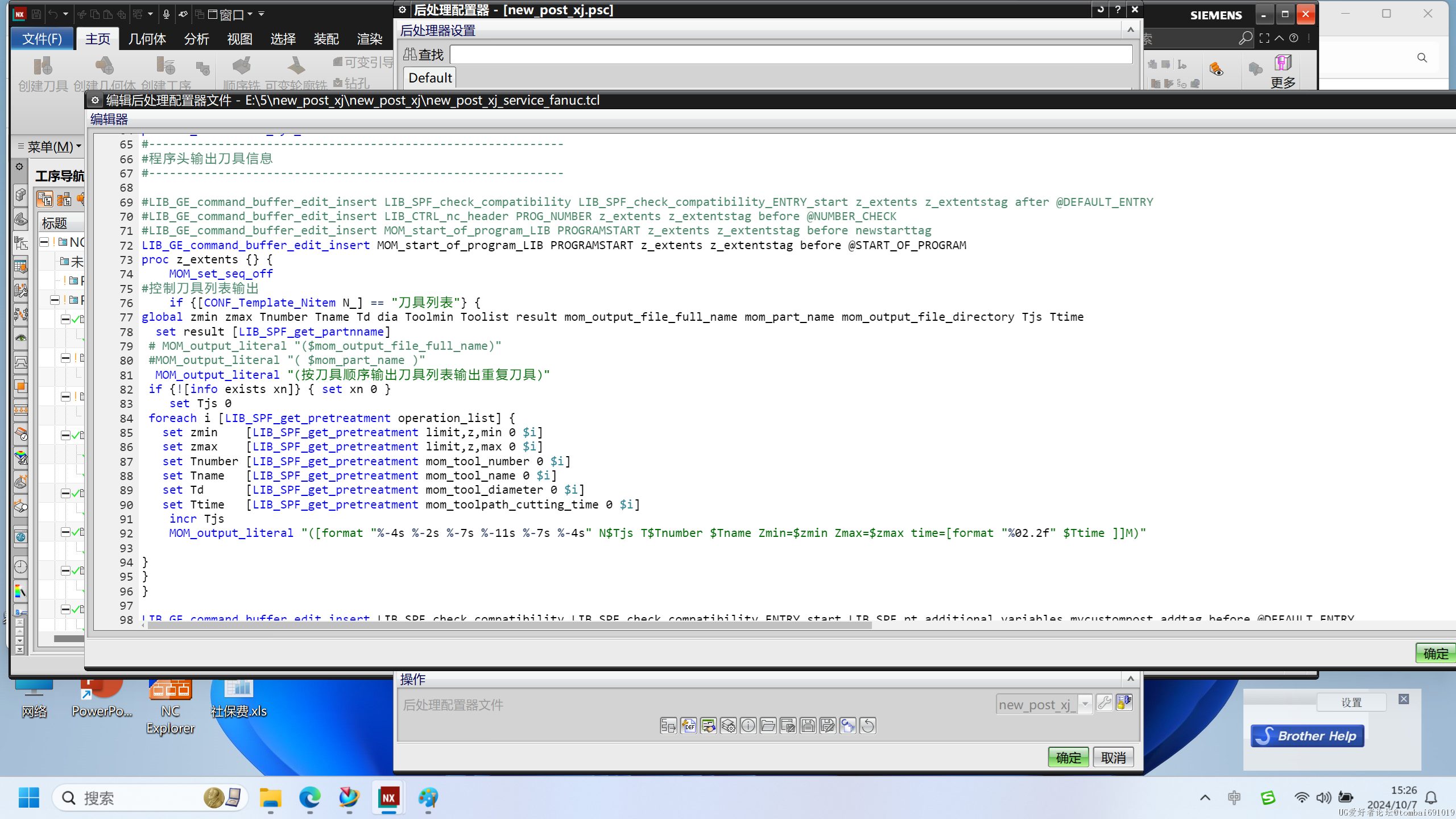Show hidden system tray icons
The width and height of the screenshot is (1456, 819).
1205,797
